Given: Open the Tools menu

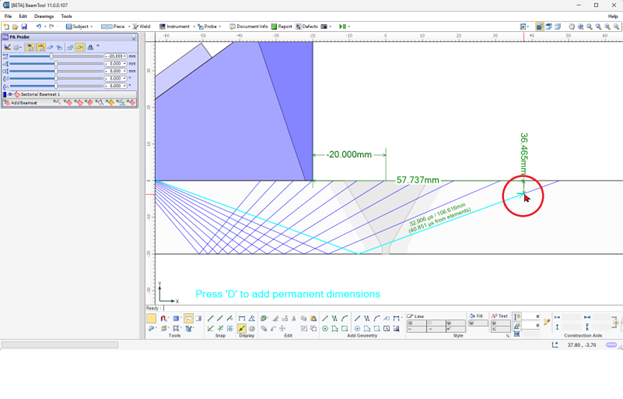Looking at the screenshot, I should 66,16.
